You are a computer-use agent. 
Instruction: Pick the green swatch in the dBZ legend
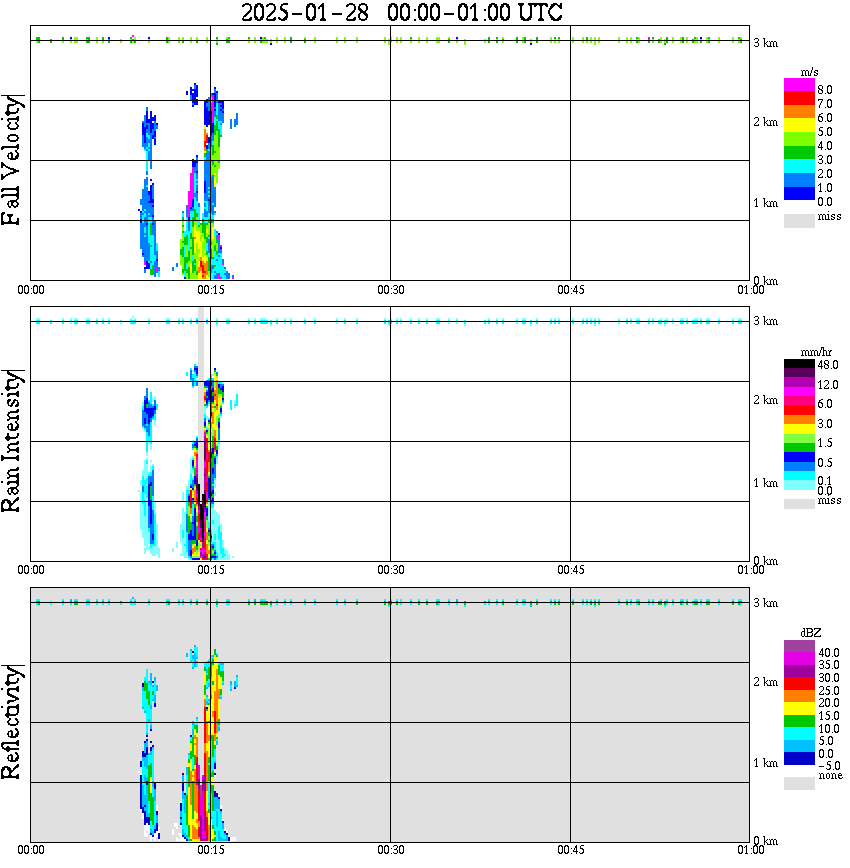coord(799,721)
